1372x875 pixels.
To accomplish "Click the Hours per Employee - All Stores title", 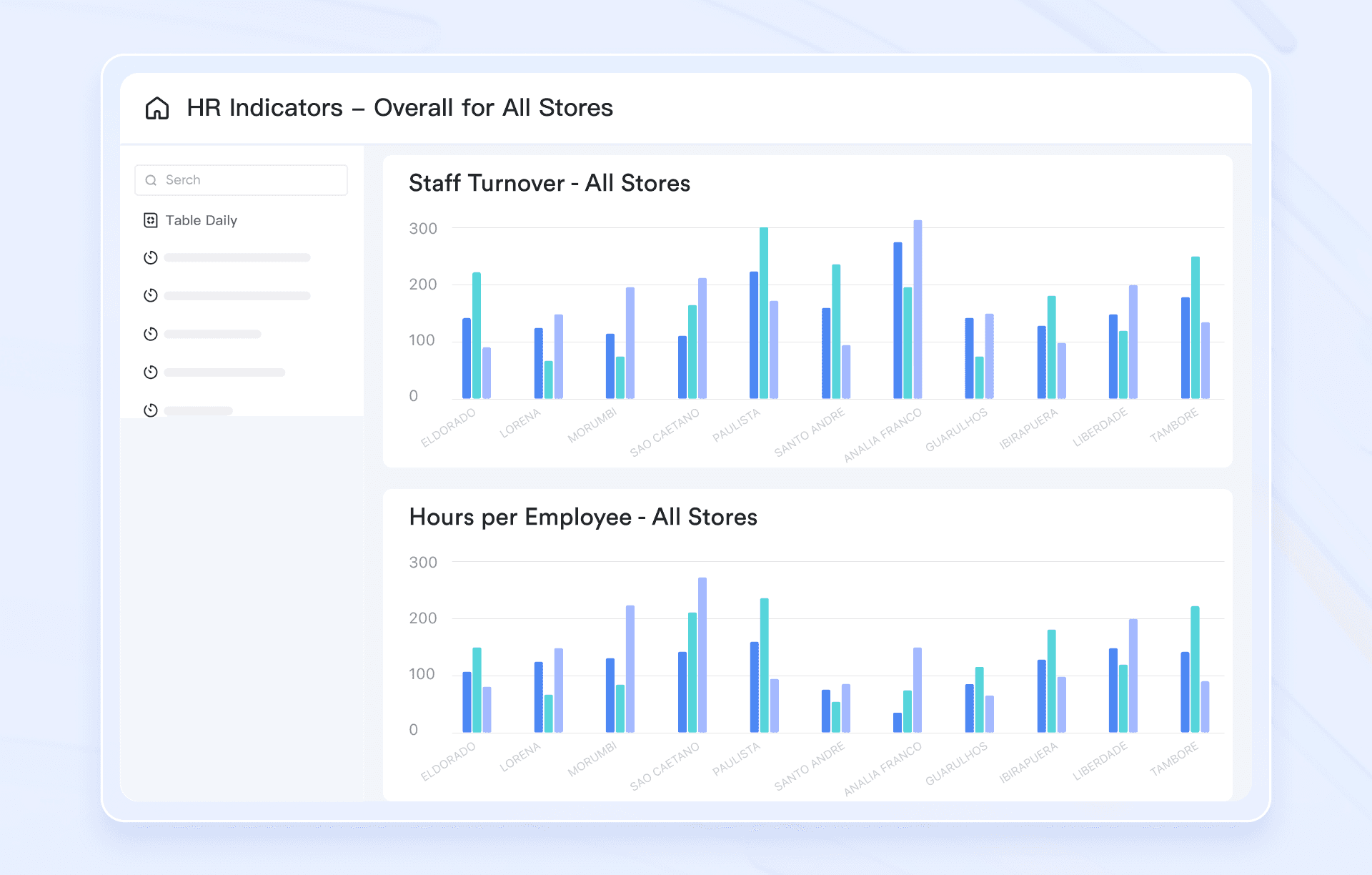I will pyautogui.click(x=583, y=517).
